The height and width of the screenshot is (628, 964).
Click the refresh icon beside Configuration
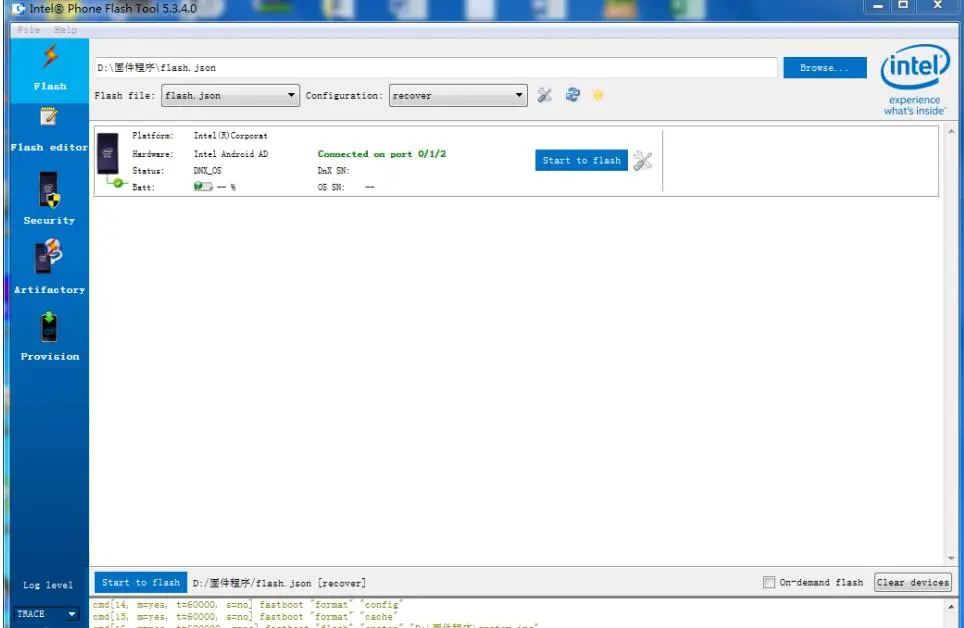click(572, 95)
